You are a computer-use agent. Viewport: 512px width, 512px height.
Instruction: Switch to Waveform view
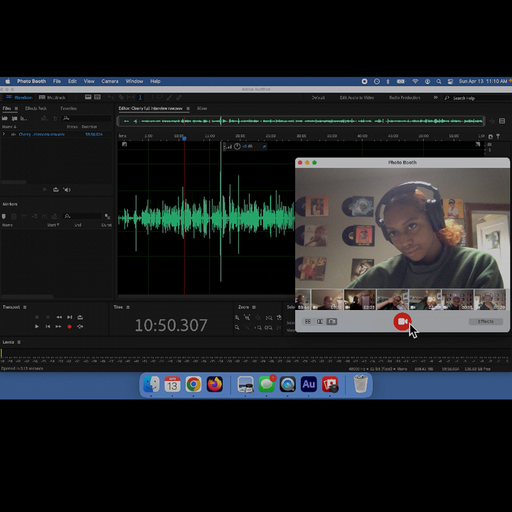19,98
